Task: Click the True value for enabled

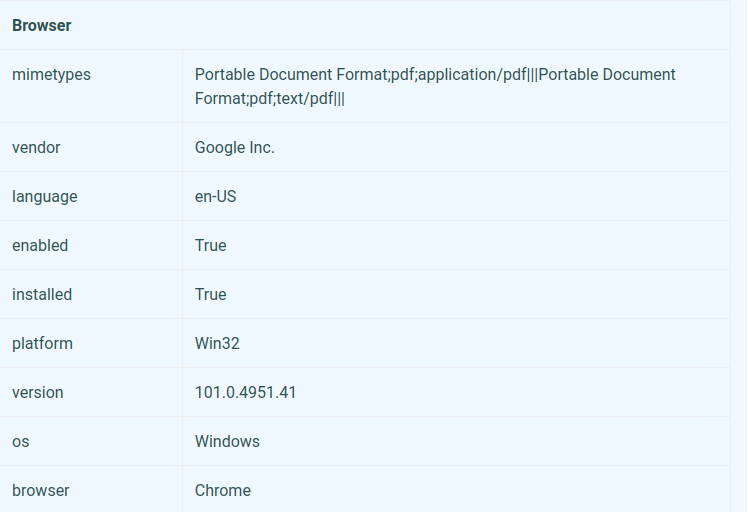Action: (x=210, y=246)
